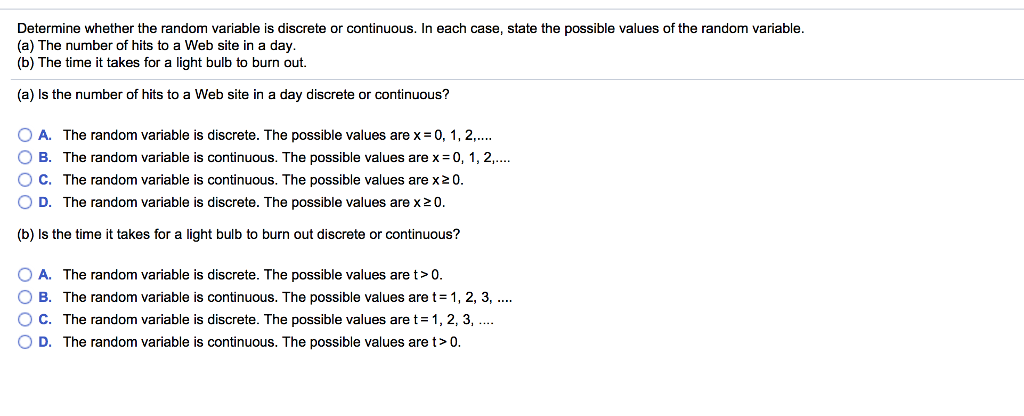Pick radio option D for the Web site hits question
1024x416 pixels.
pos(25,202)
